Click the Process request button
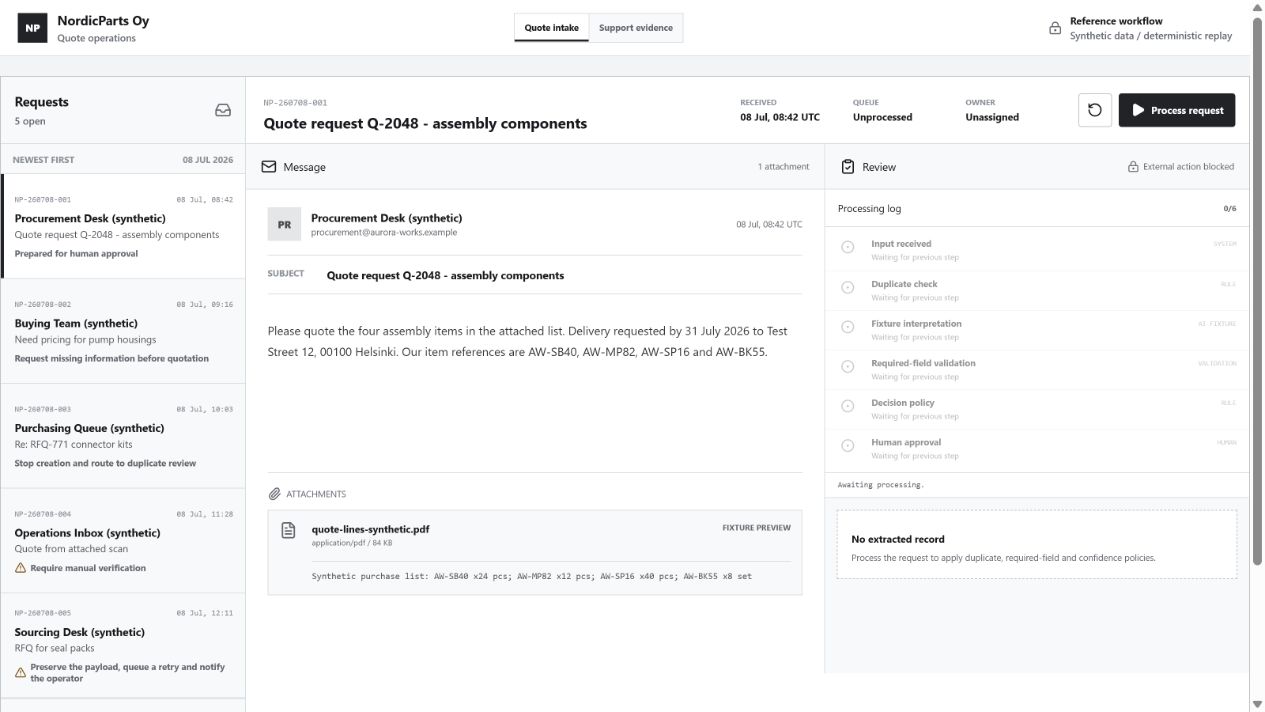Image resolution: width=1265 pixels, height=712 pixels. coord(1177,110)
